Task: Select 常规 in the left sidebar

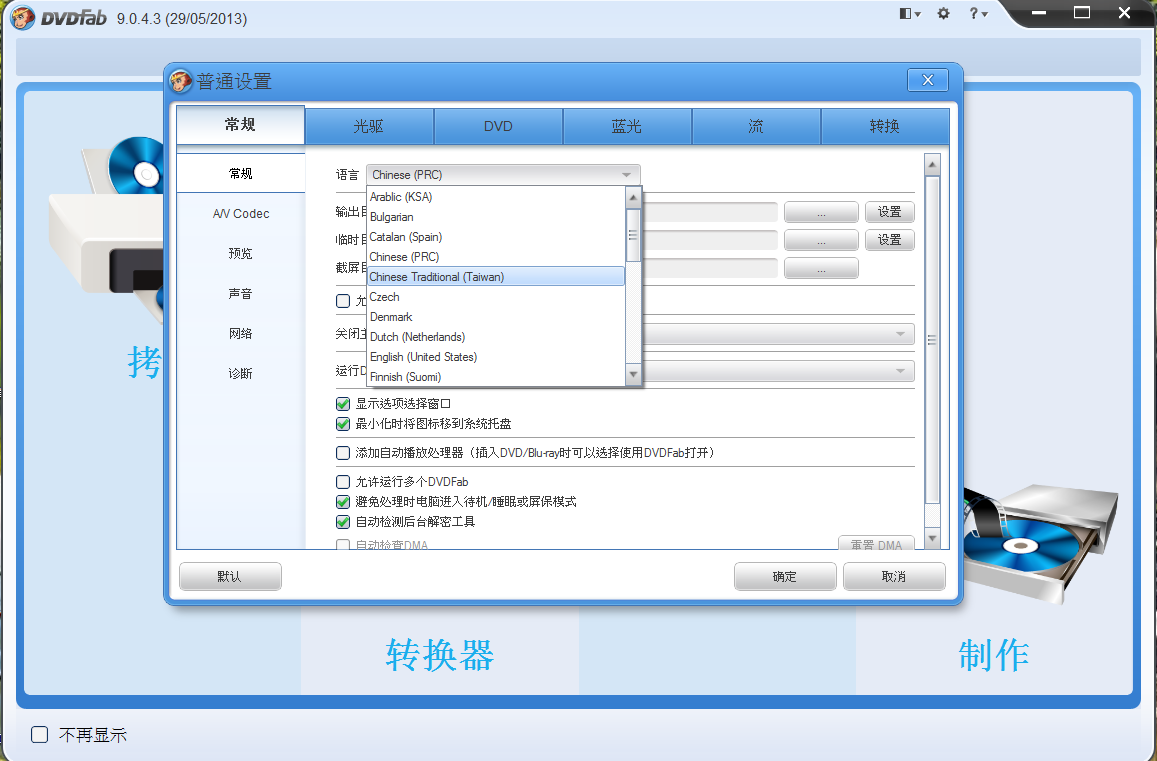Action: coord(241,173)
